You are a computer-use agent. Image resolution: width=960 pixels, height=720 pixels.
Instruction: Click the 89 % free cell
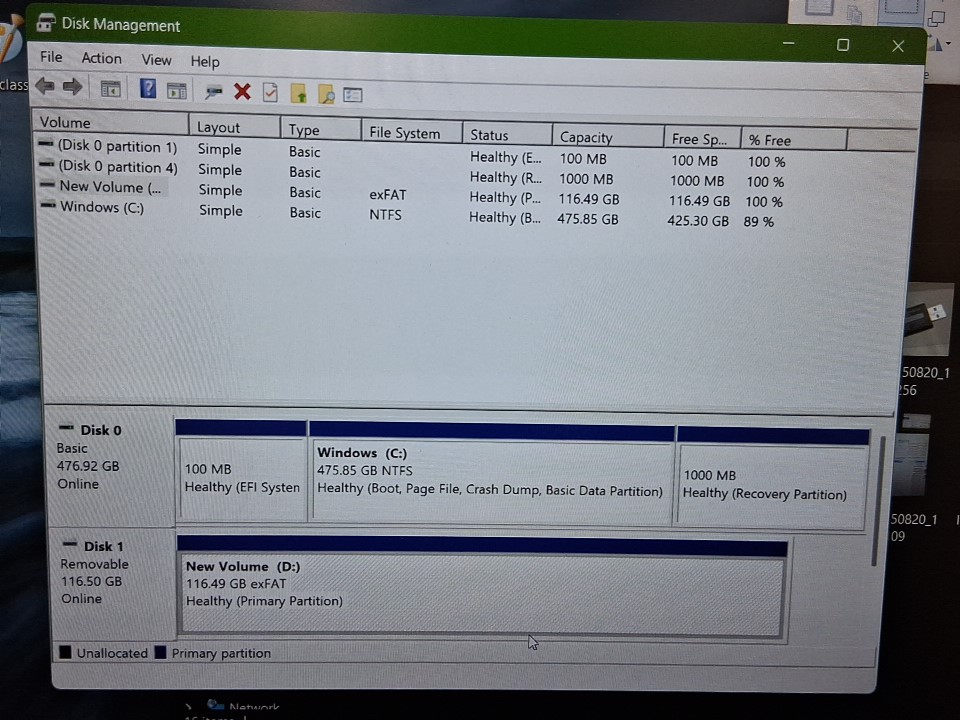point(759,222)
